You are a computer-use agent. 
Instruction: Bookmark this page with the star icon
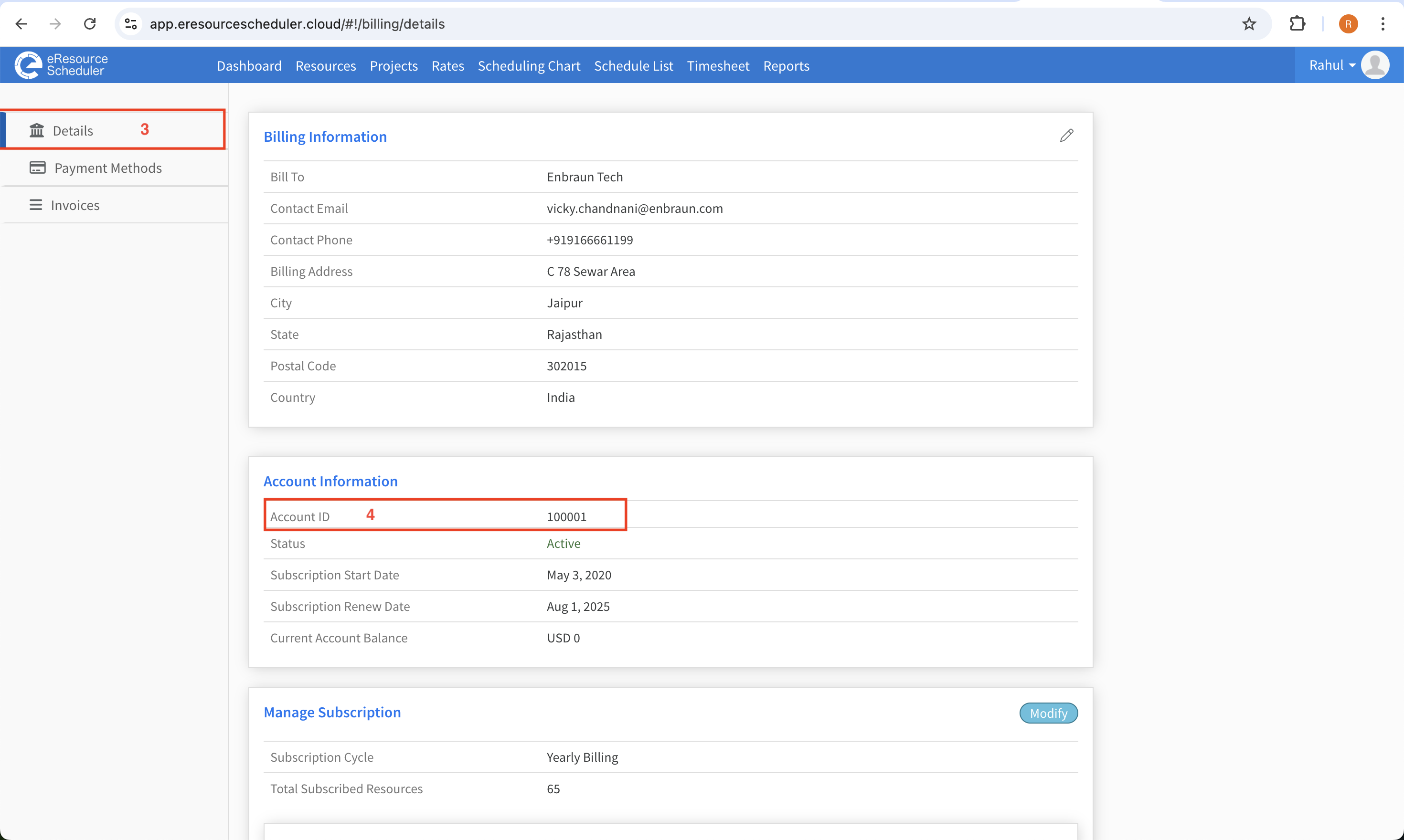tap(1249, 24)
